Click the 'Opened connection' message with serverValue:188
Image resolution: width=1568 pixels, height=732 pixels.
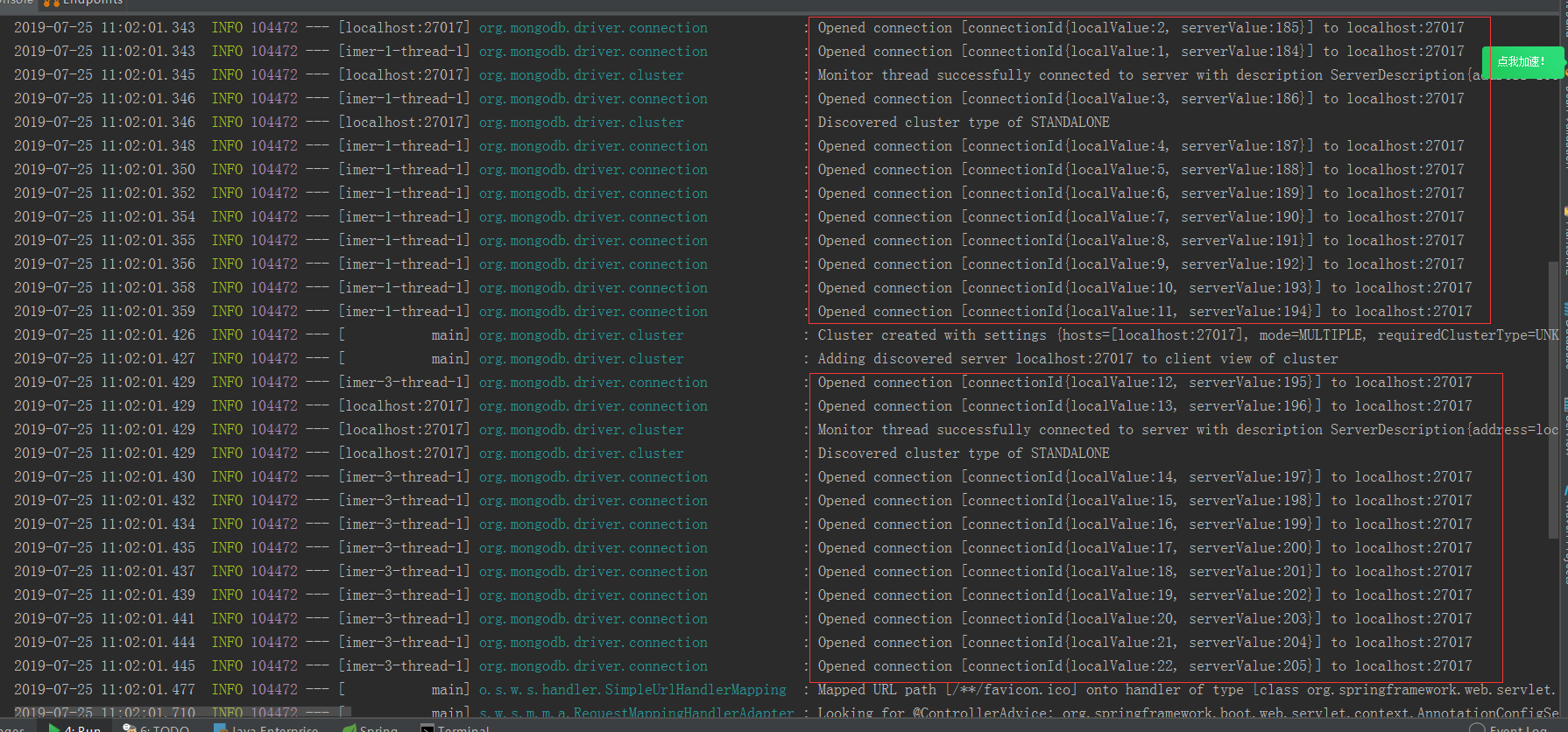1141,170
